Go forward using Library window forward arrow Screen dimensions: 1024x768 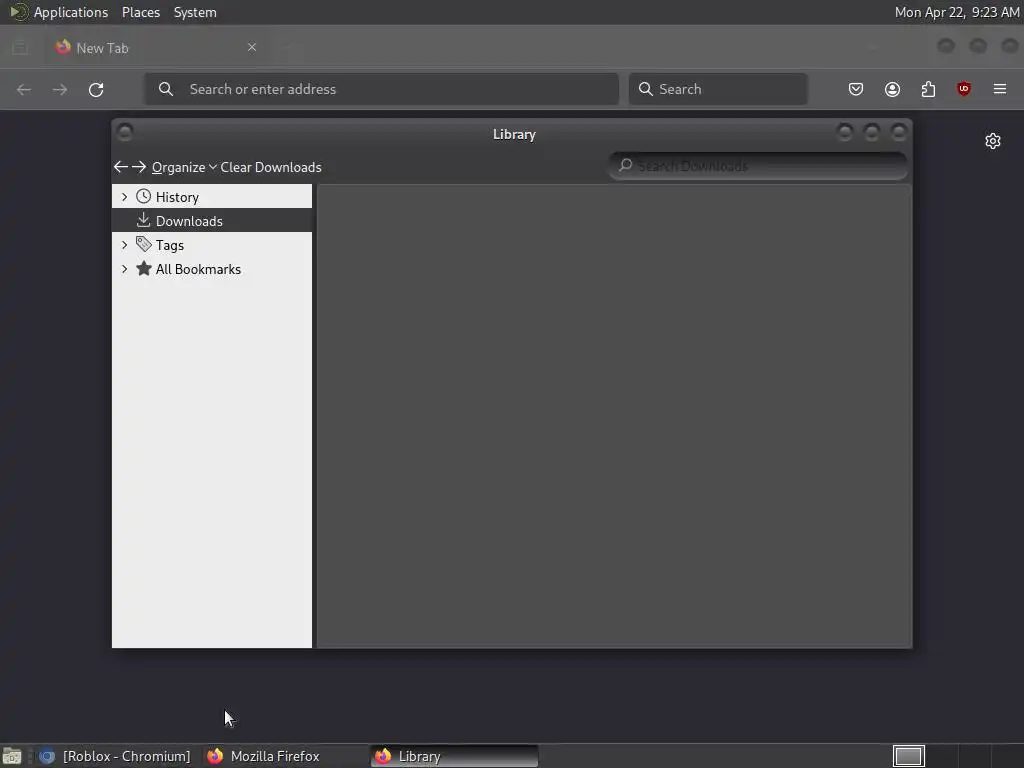pyautogui.click(x=138, y=167)
